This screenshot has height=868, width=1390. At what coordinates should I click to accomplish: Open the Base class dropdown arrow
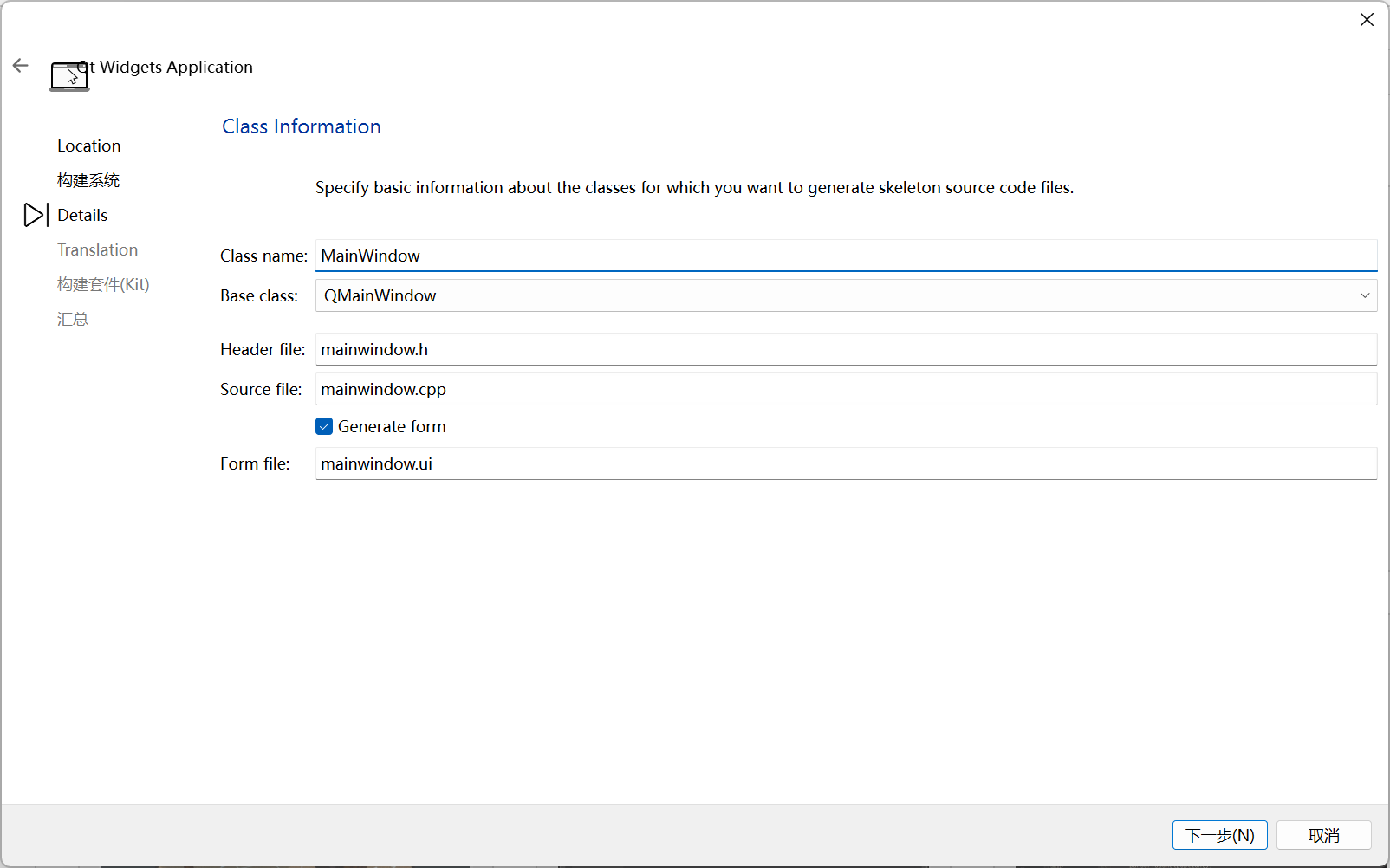1365,295
